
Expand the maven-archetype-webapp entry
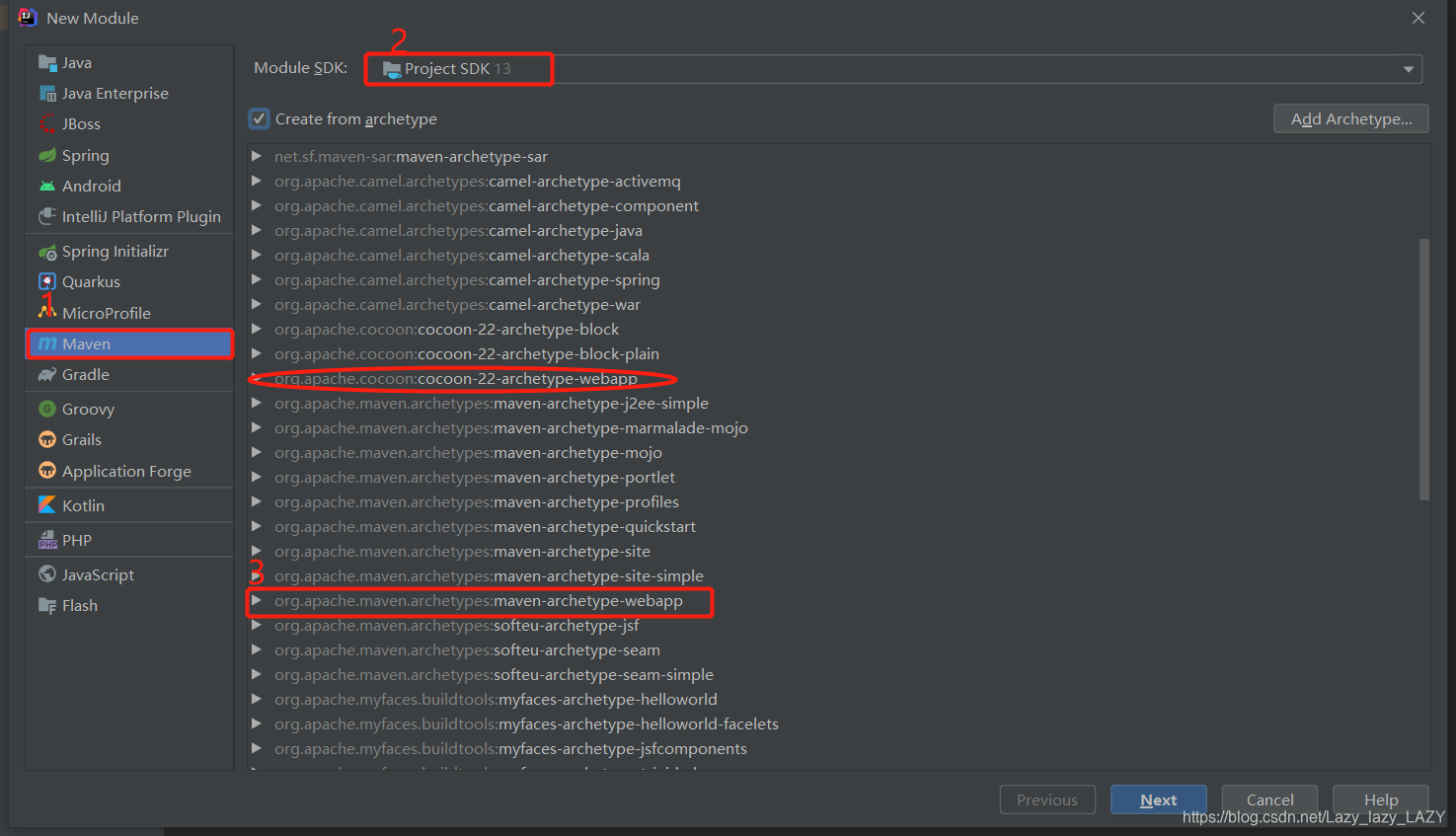pyautogui.click(x=257, y=600)
